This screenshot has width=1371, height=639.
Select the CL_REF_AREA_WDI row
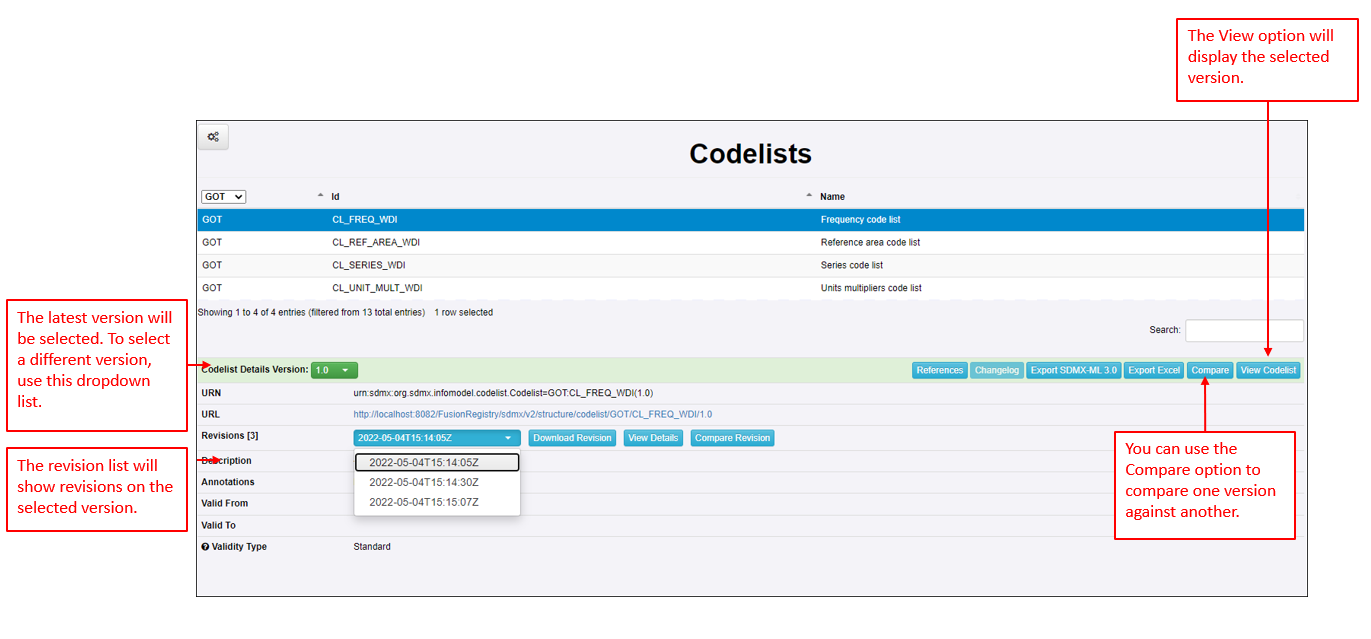[376, 242]
